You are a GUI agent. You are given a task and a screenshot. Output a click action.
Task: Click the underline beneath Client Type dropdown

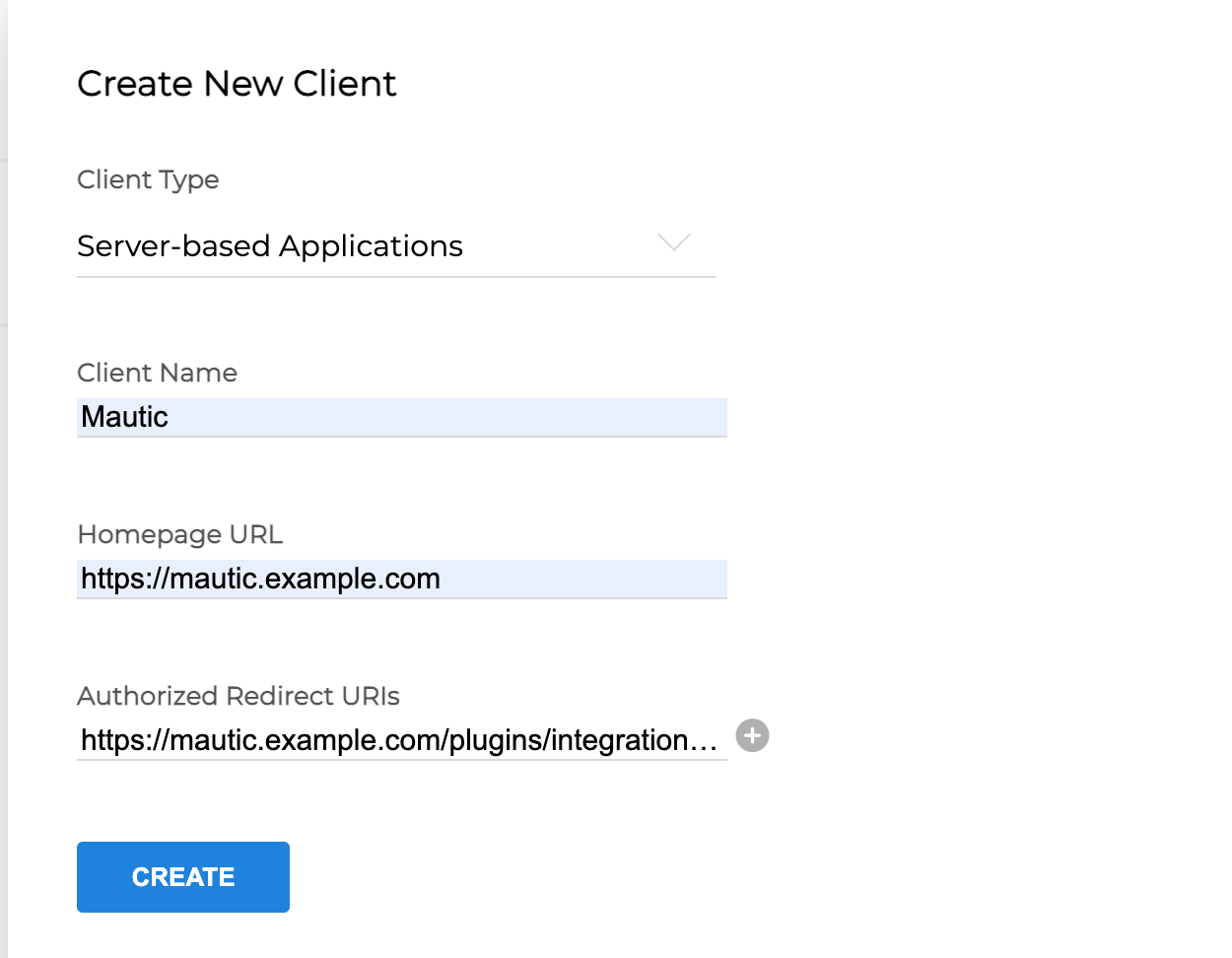[x=394, y=277]
